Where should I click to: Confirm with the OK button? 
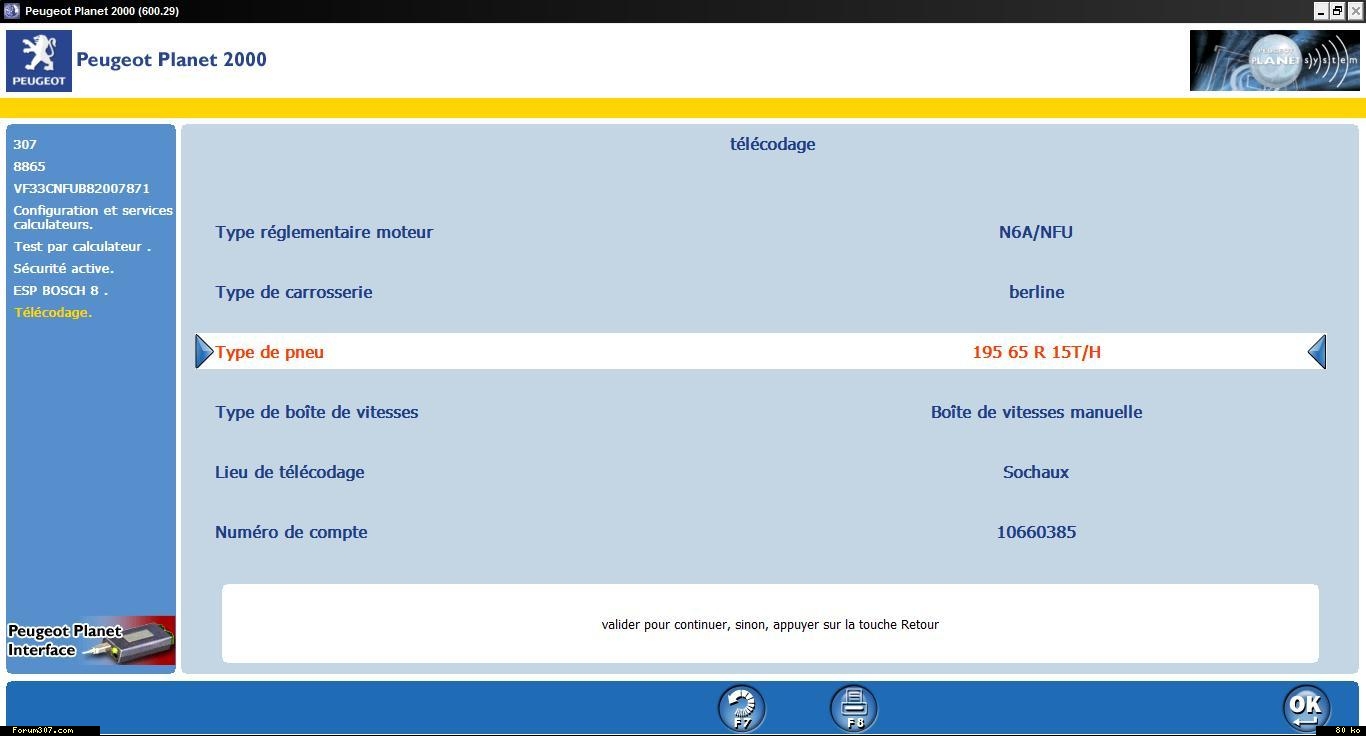click(1306, 708)
